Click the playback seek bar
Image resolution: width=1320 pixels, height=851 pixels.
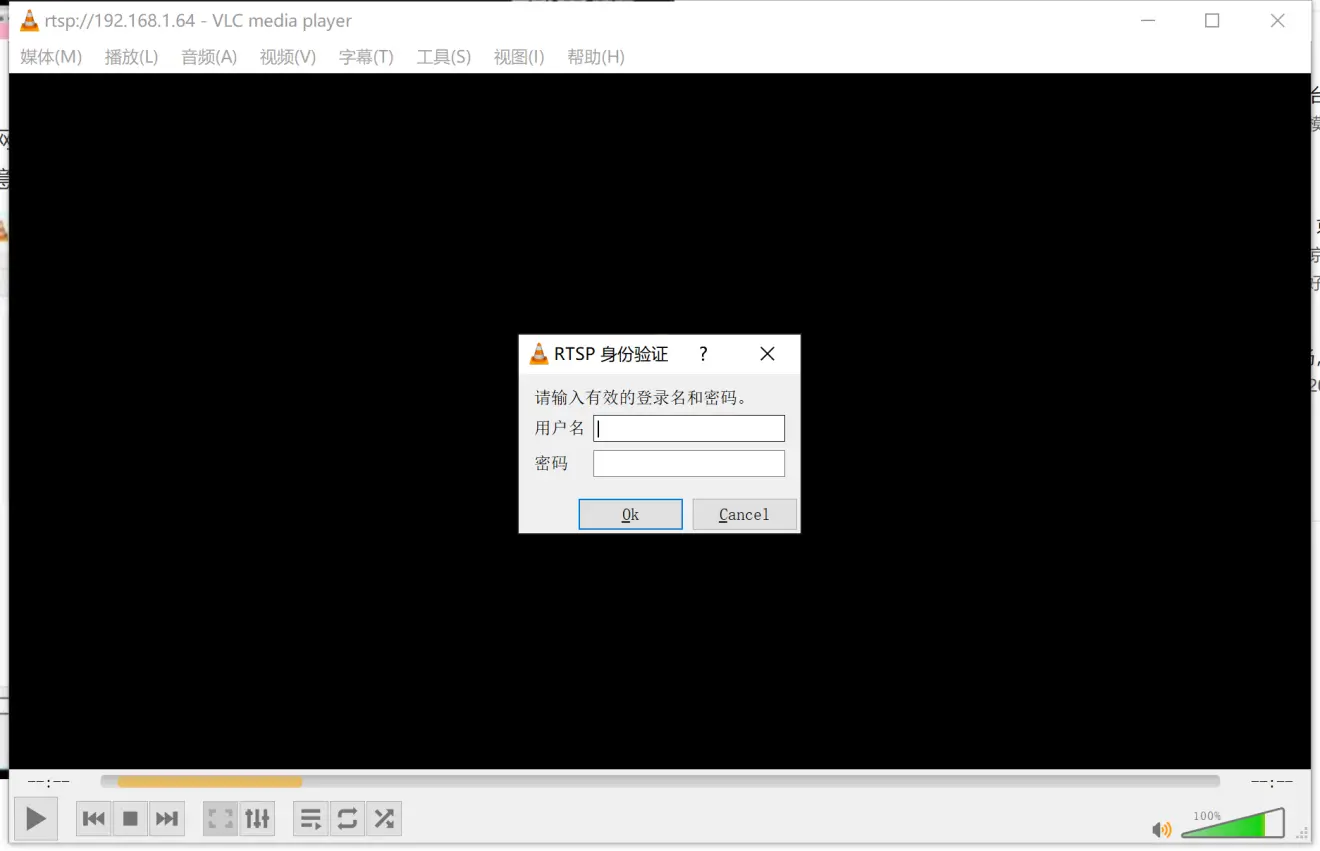tap(660, 781)
